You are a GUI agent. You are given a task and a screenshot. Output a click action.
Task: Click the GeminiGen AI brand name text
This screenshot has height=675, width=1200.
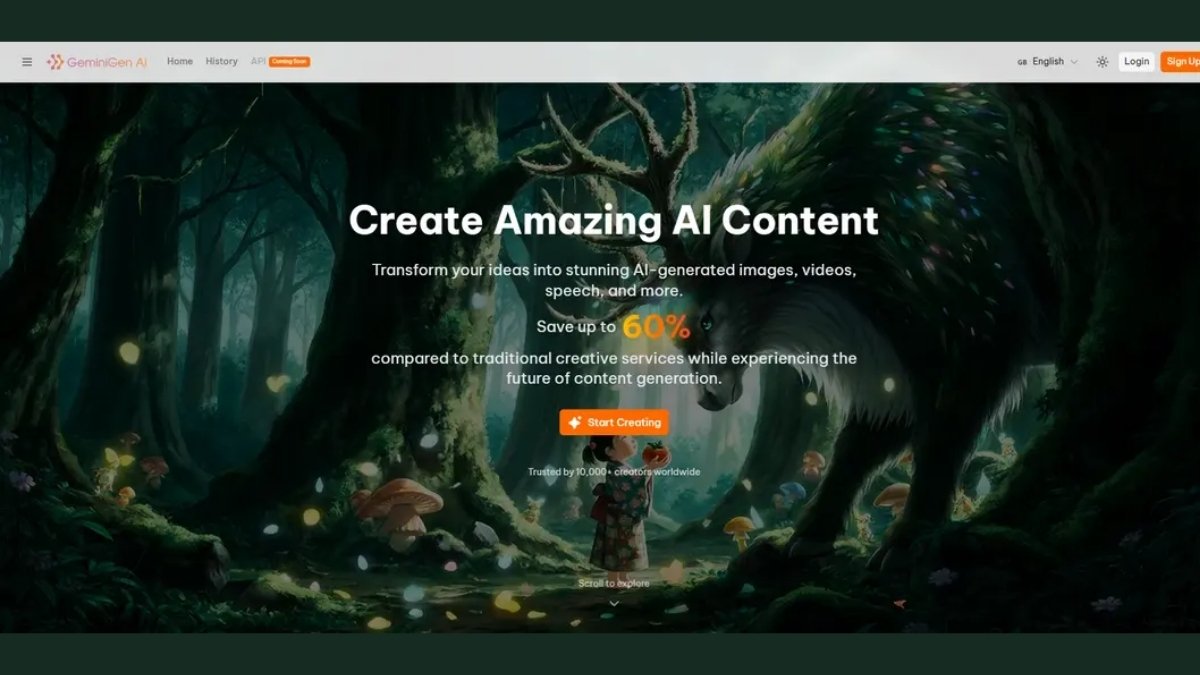(x=107, y=62)
